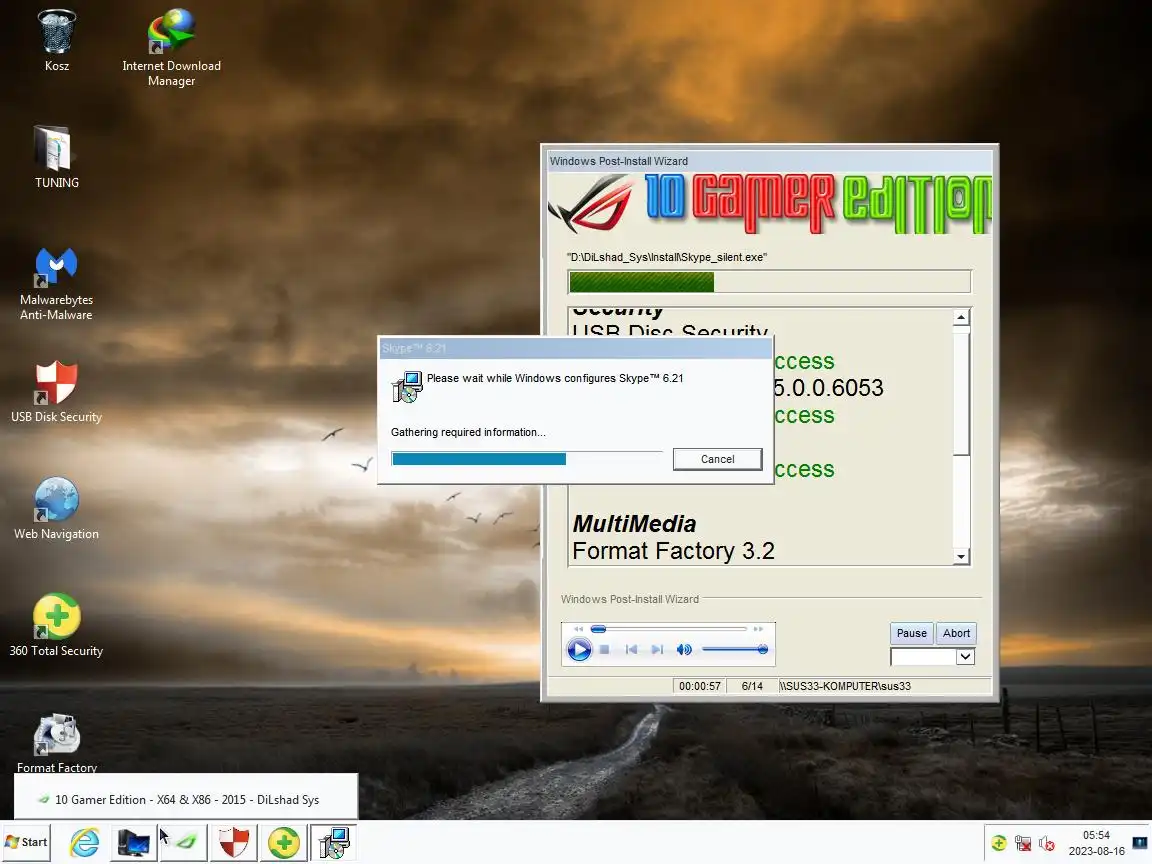1152x864 pixels.
Task: Click the wizard overall progress bar
Action: click(x=769, y=282)
